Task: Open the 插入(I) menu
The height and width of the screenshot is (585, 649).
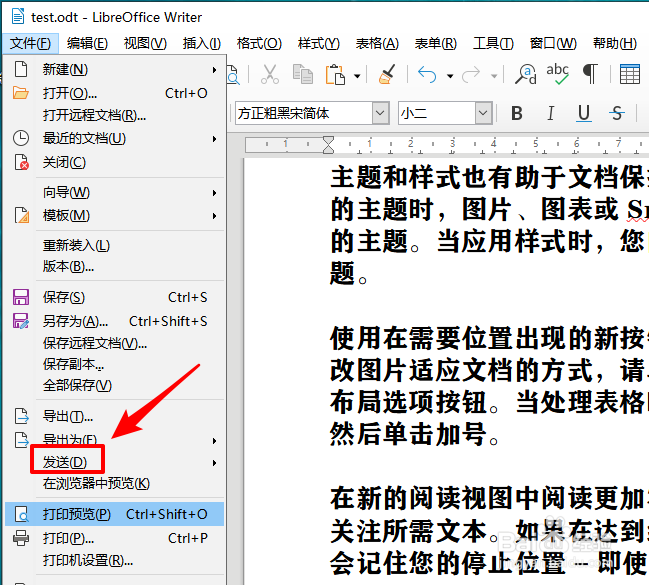Action: click(x=202, y=43)
